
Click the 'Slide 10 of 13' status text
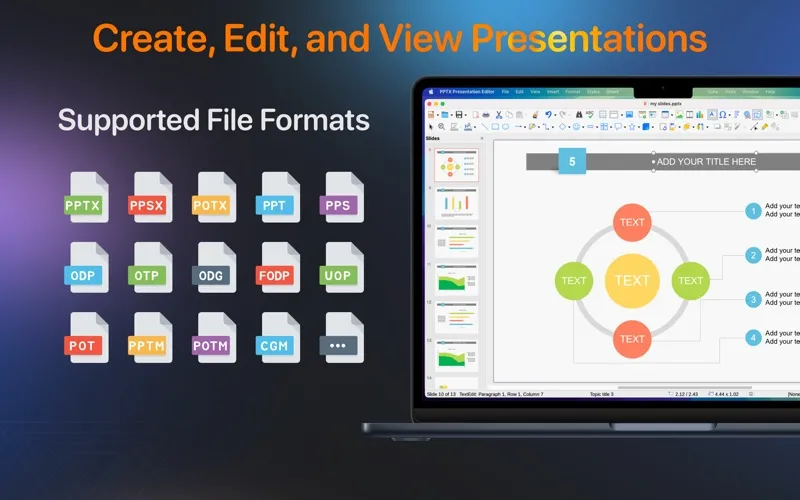pyautogui.click(x=441, y=394)
